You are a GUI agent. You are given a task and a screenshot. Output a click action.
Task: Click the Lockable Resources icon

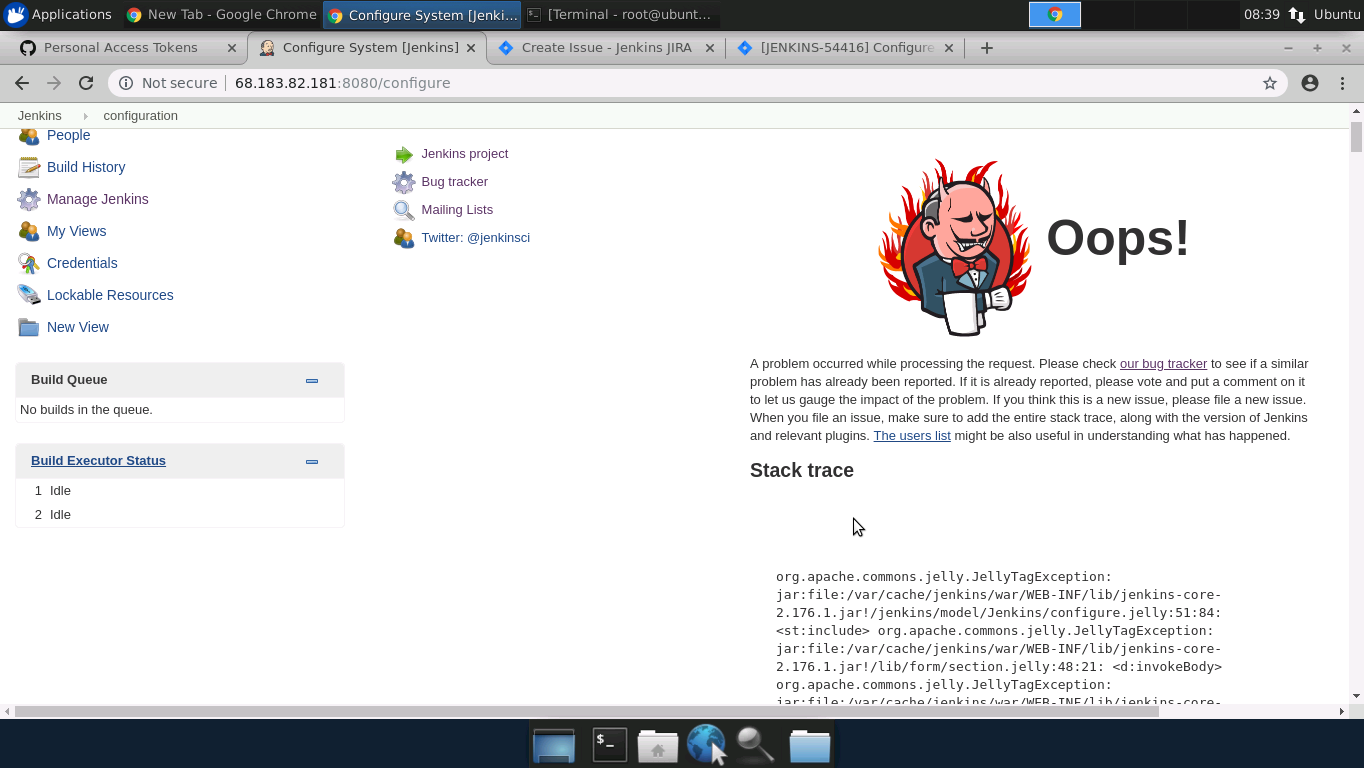(x=29, y=295)
